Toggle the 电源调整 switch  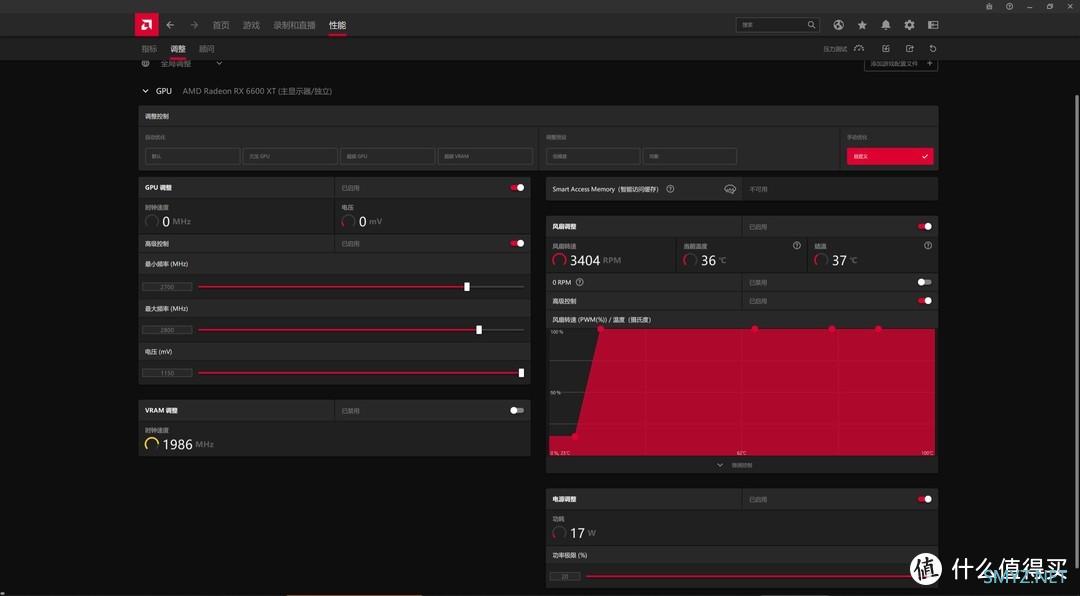pyautogui.click(x=925, y=499)
